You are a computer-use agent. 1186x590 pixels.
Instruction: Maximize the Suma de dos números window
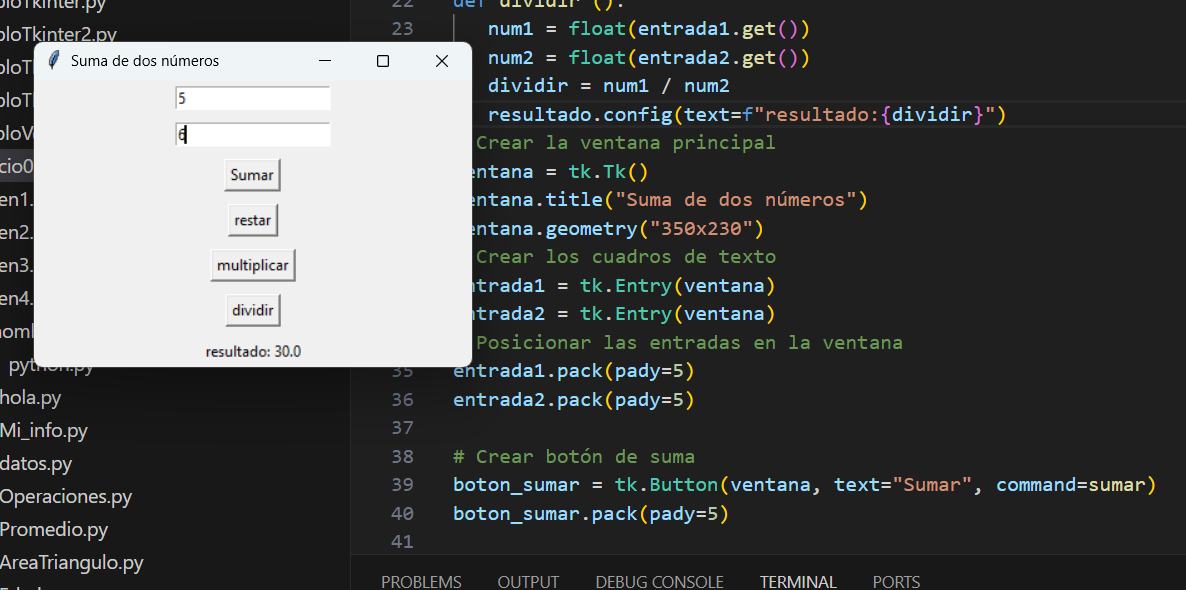click(383, 61)
